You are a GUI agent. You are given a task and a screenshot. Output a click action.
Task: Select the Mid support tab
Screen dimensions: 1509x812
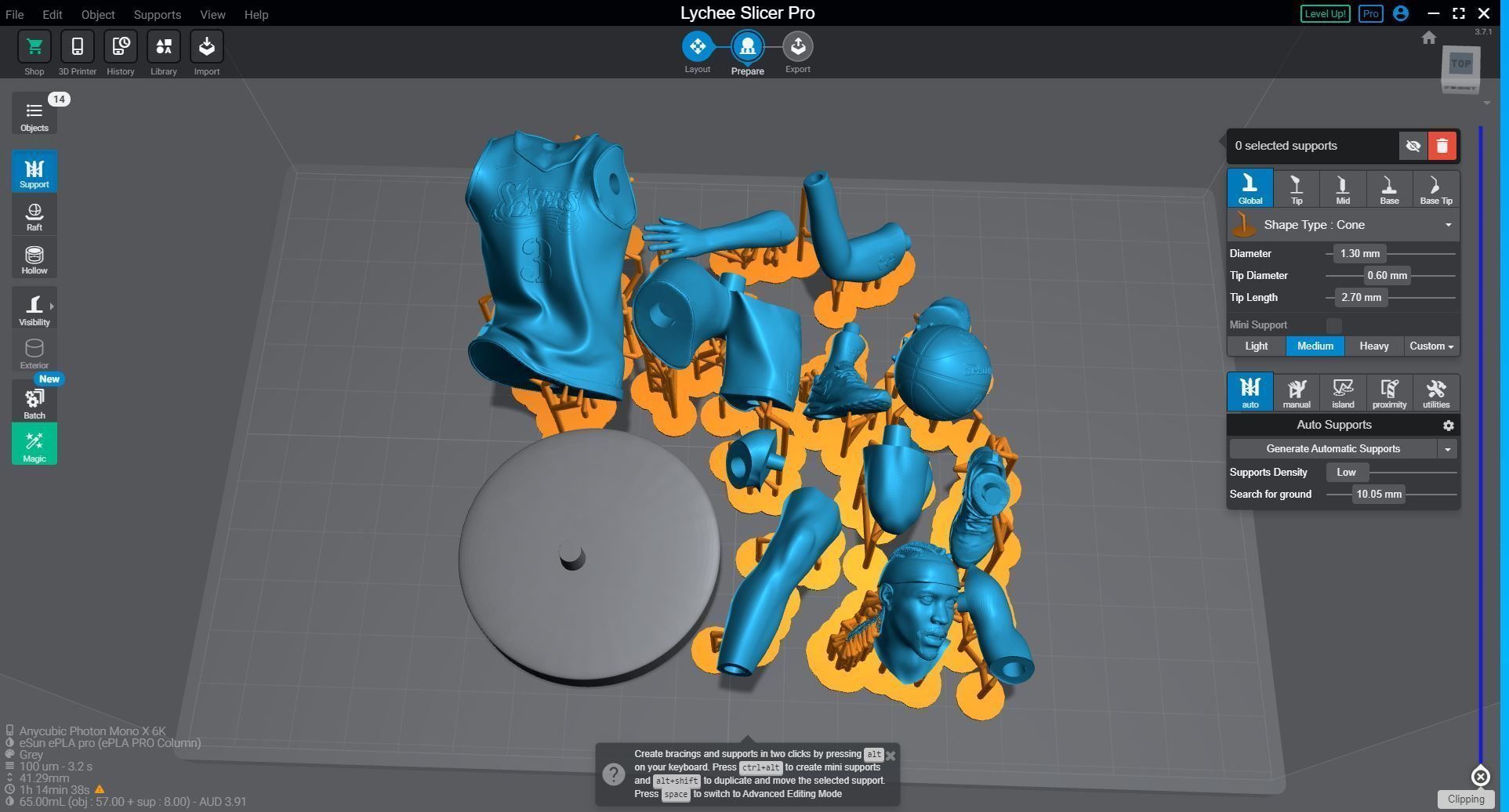pyautogui.click(x=1342, y=189)
